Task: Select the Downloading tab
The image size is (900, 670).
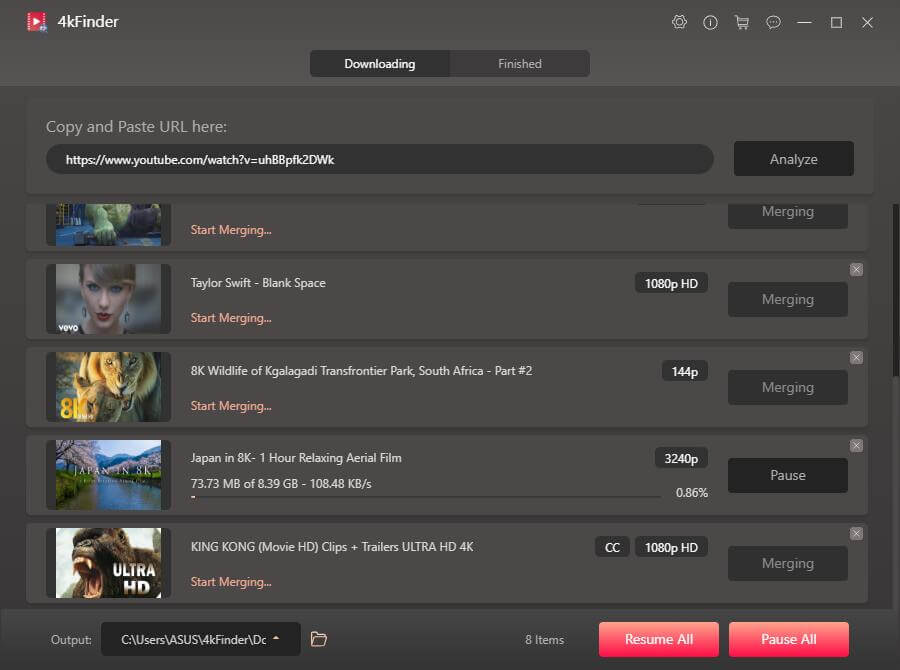Action: [380, 64]
